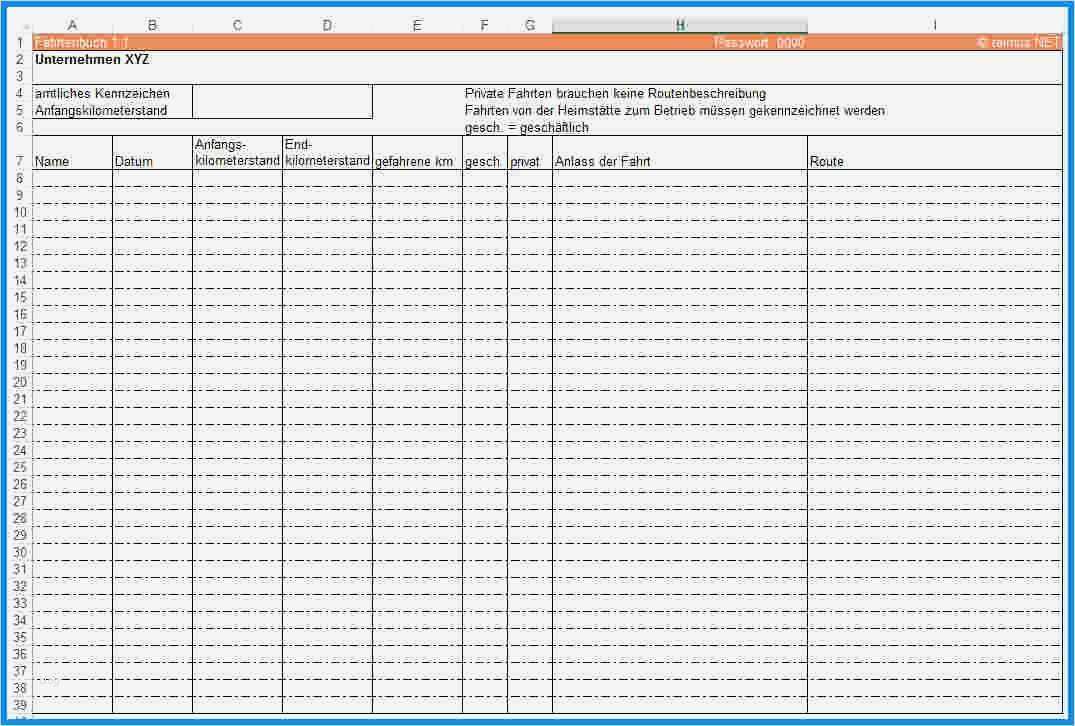Viewport: 1075px width, 726px height.
Task: Select the gefahrene km header cell
Action: point(414,161)
